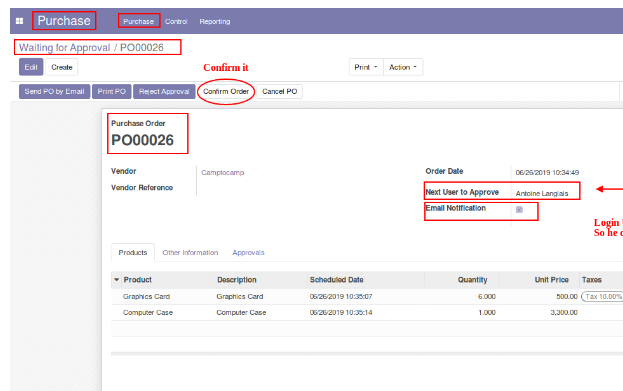Open the Control menu
Viewport: 623px width, 391px height.
(176, 21)
